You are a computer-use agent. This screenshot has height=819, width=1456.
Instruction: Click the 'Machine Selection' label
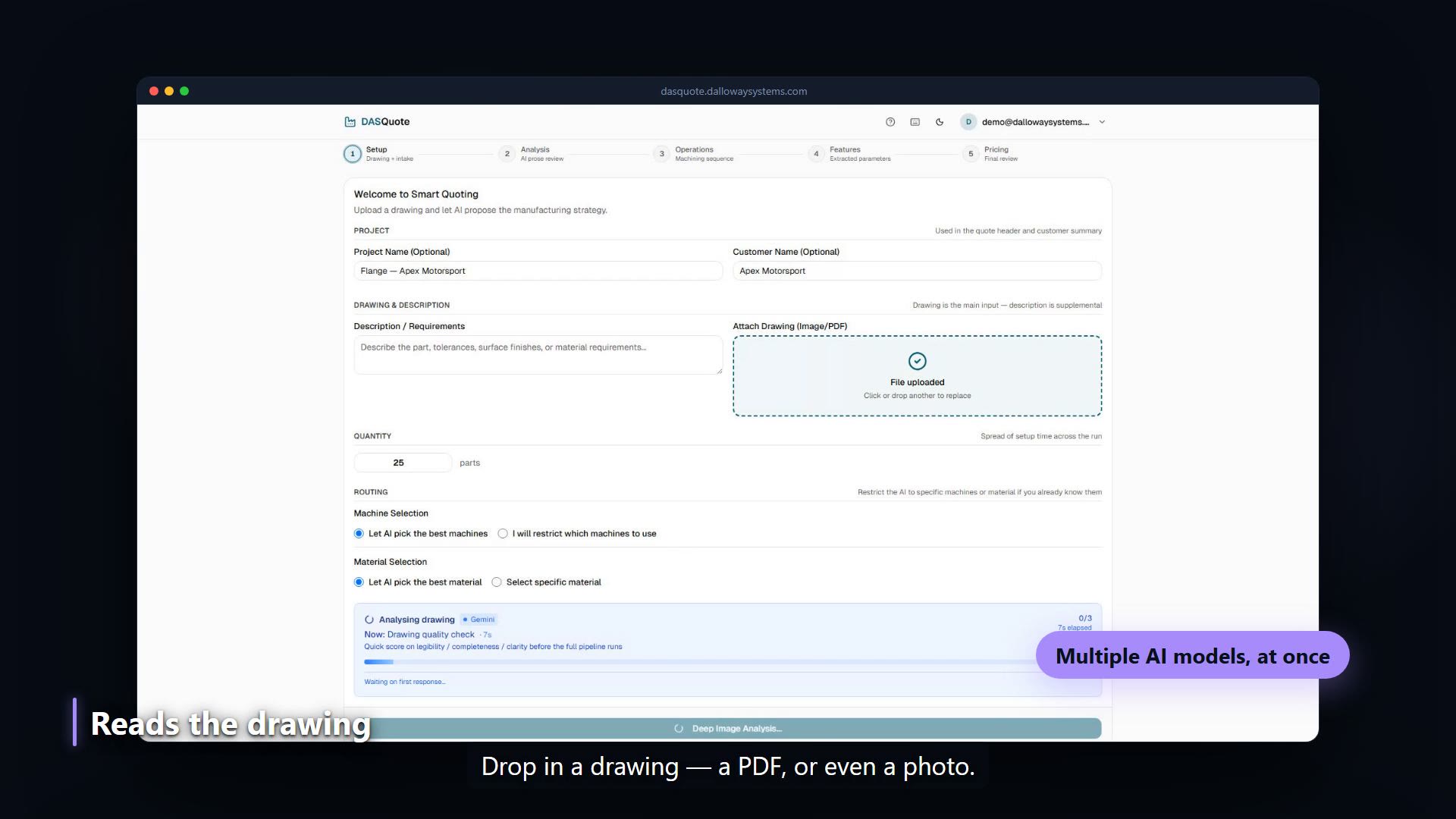click(x=391, y=513)
